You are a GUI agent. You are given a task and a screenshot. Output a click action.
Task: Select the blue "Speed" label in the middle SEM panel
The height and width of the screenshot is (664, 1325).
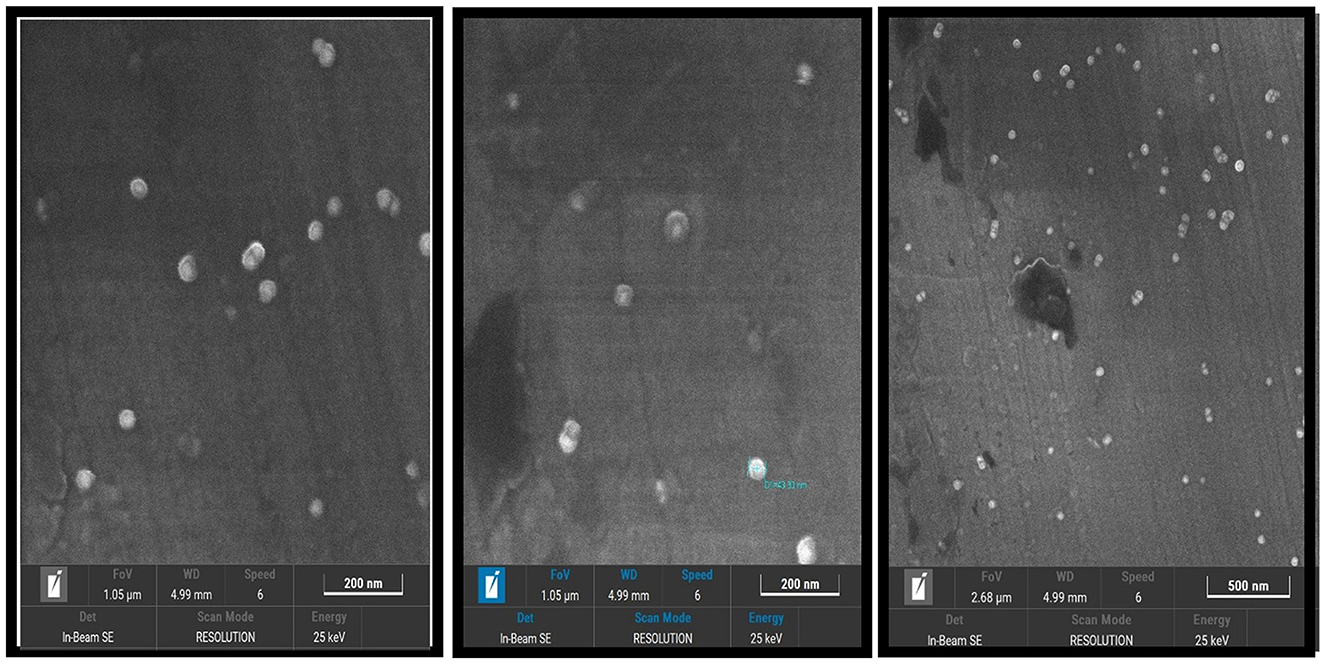point(697,575)
